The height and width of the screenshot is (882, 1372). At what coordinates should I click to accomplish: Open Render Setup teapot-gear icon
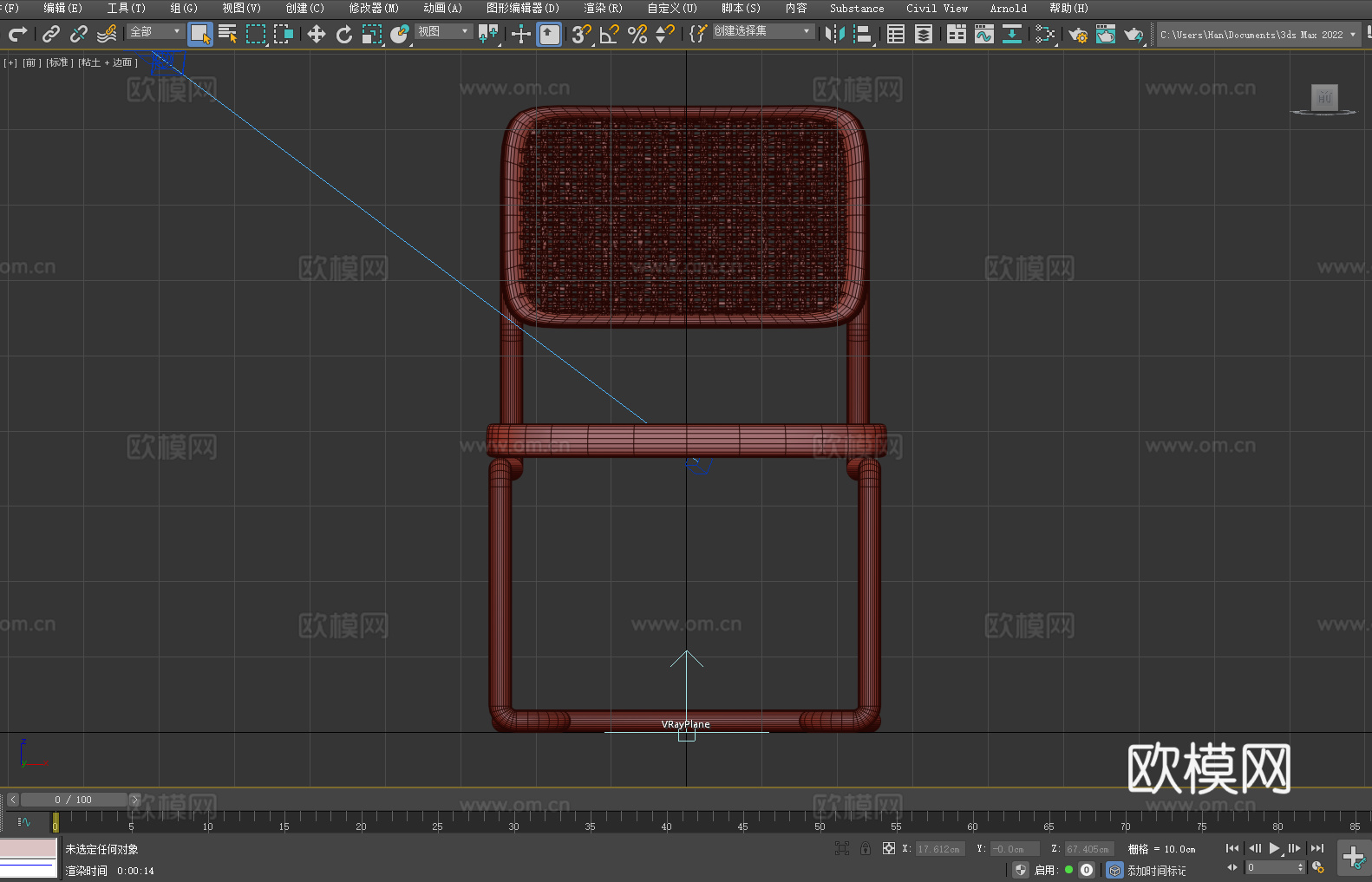pyautogui.click(x=1078, y=34)
